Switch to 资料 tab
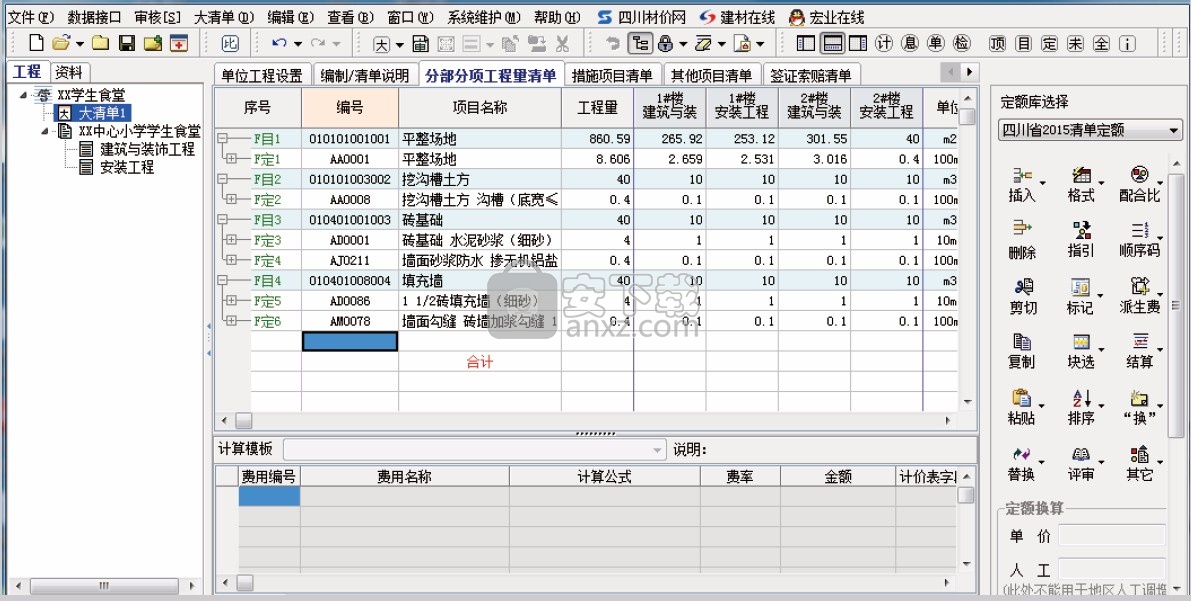 point(69,72)
